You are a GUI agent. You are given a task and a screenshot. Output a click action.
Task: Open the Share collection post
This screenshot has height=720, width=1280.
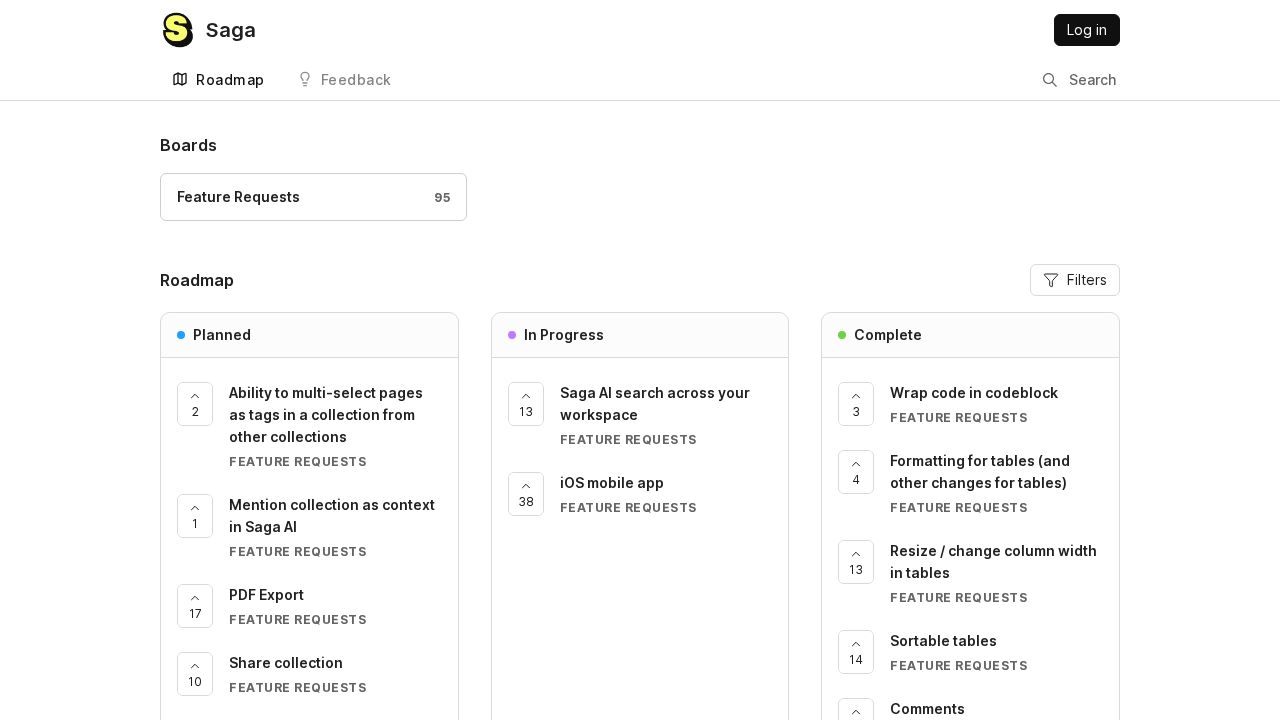point(286,663)
